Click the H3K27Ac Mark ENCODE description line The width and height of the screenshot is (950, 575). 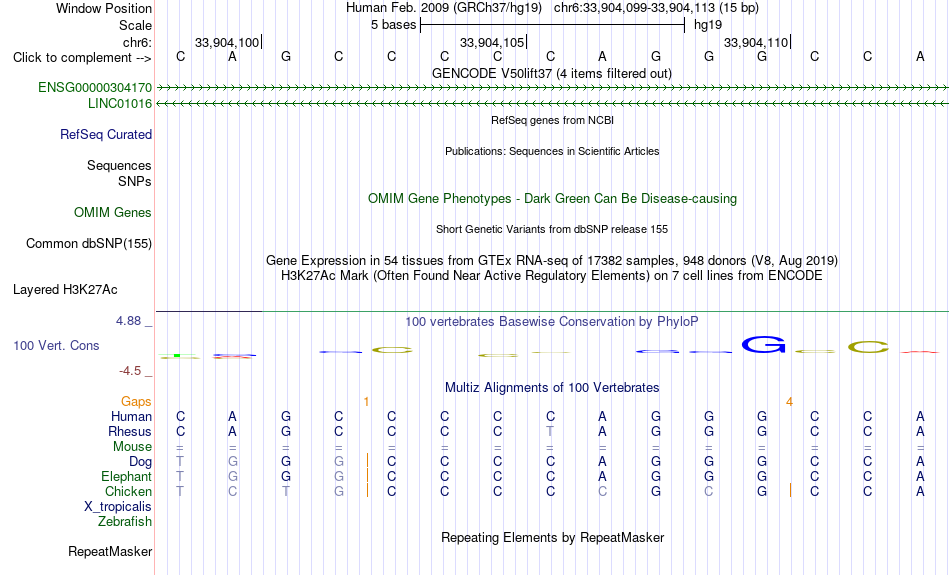tap(552, 276)
